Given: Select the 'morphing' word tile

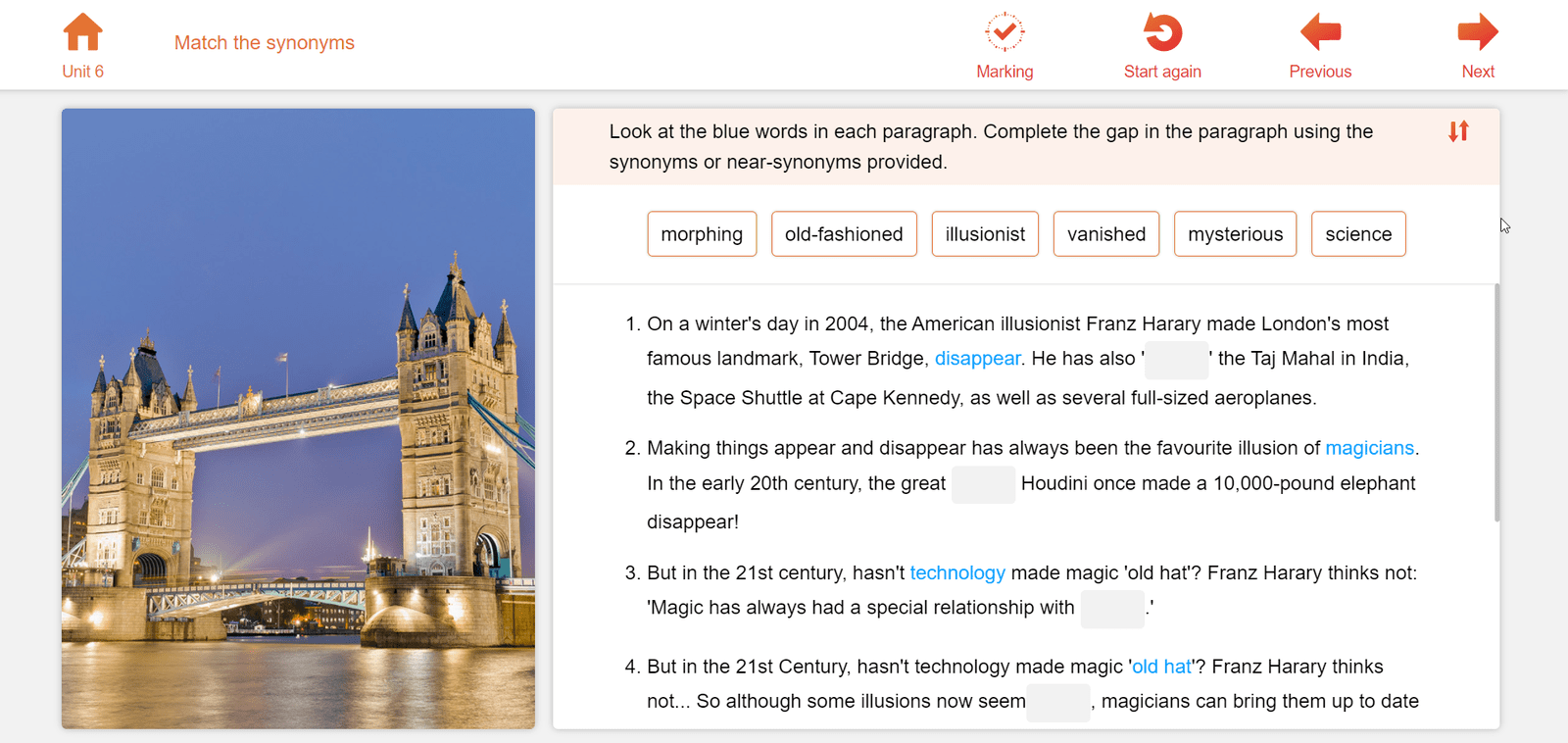Looking at the screenshot, I should [702, 234].
